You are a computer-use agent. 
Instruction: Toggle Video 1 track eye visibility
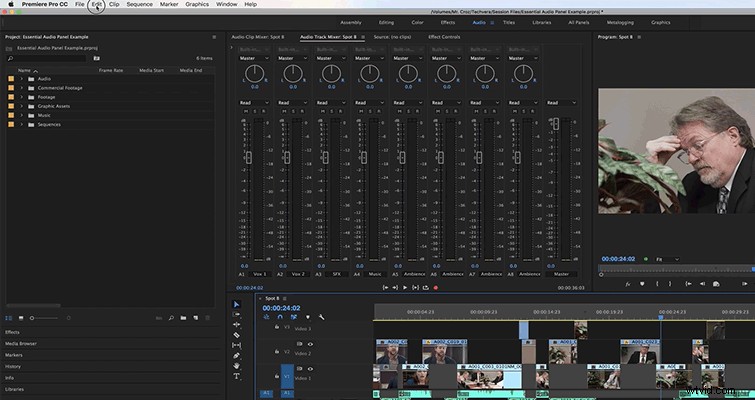[310, 369]
